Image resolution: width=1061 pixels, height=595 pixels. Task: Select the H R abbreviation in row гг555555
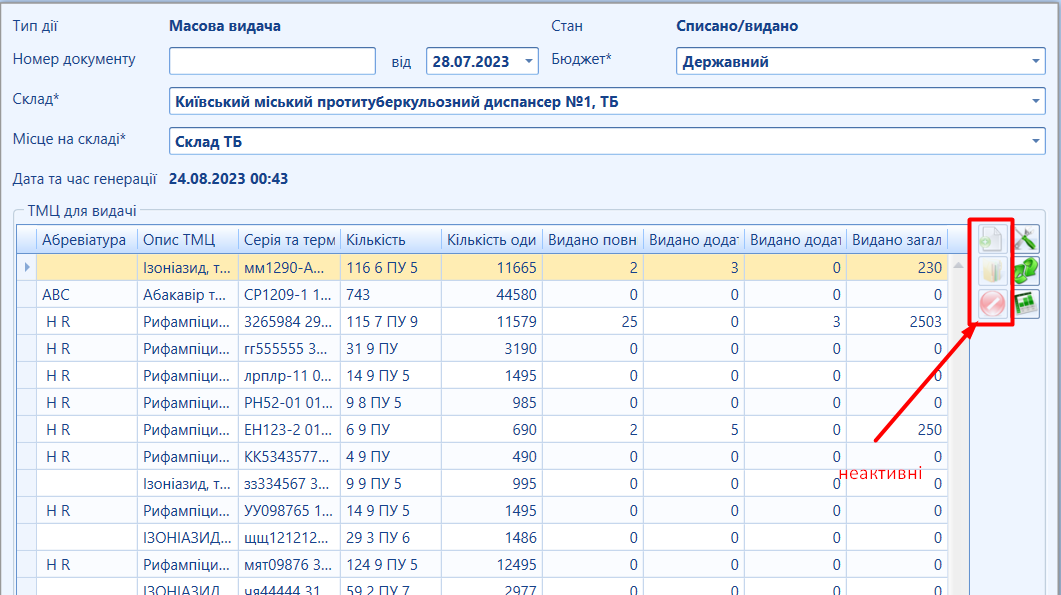87,349
